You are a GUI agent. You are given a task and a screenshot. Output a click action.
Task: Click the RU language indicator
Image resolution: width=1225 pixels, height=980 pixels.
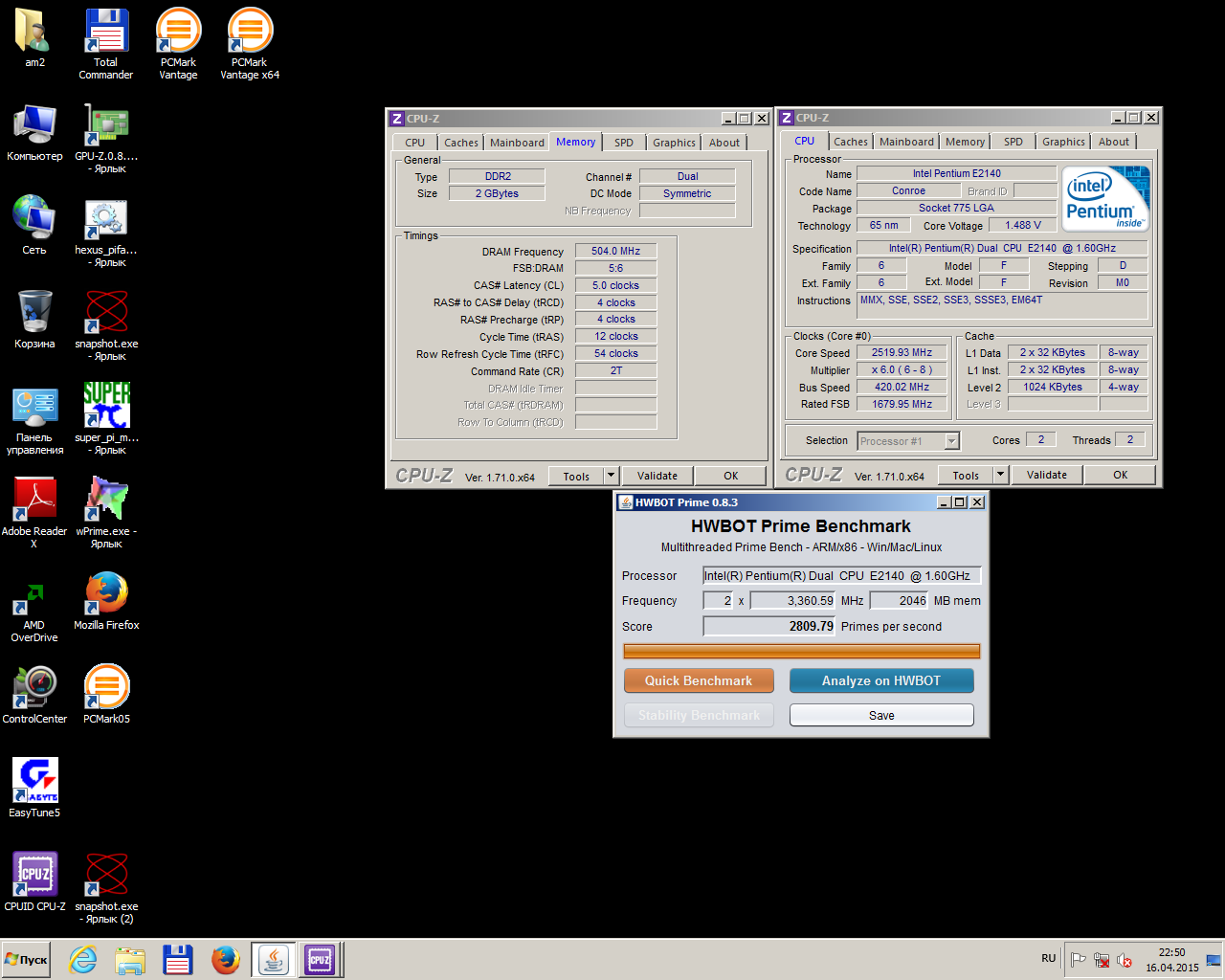1048,958
